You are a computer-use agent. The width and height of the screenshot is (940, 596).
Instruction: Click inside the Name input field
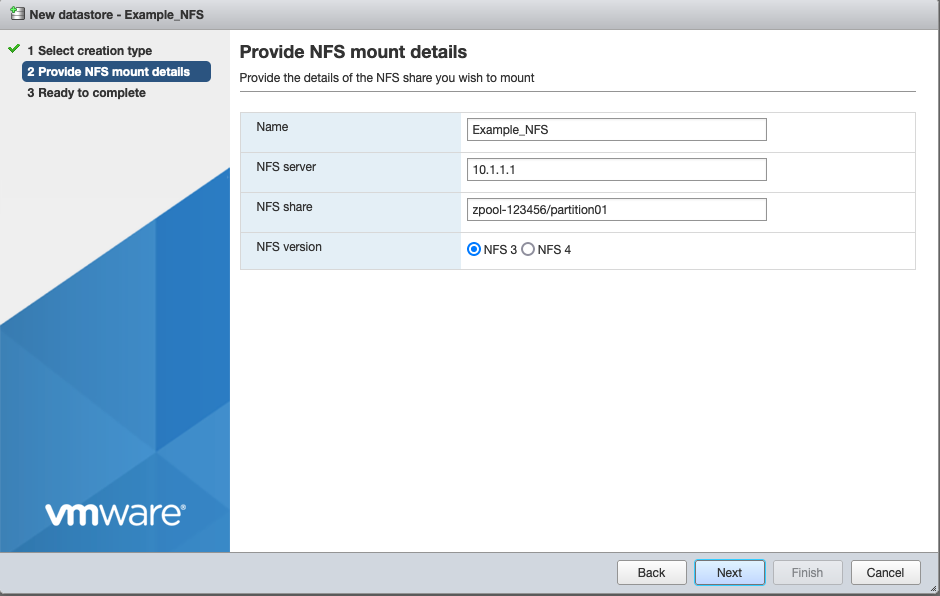click(616, 129)
